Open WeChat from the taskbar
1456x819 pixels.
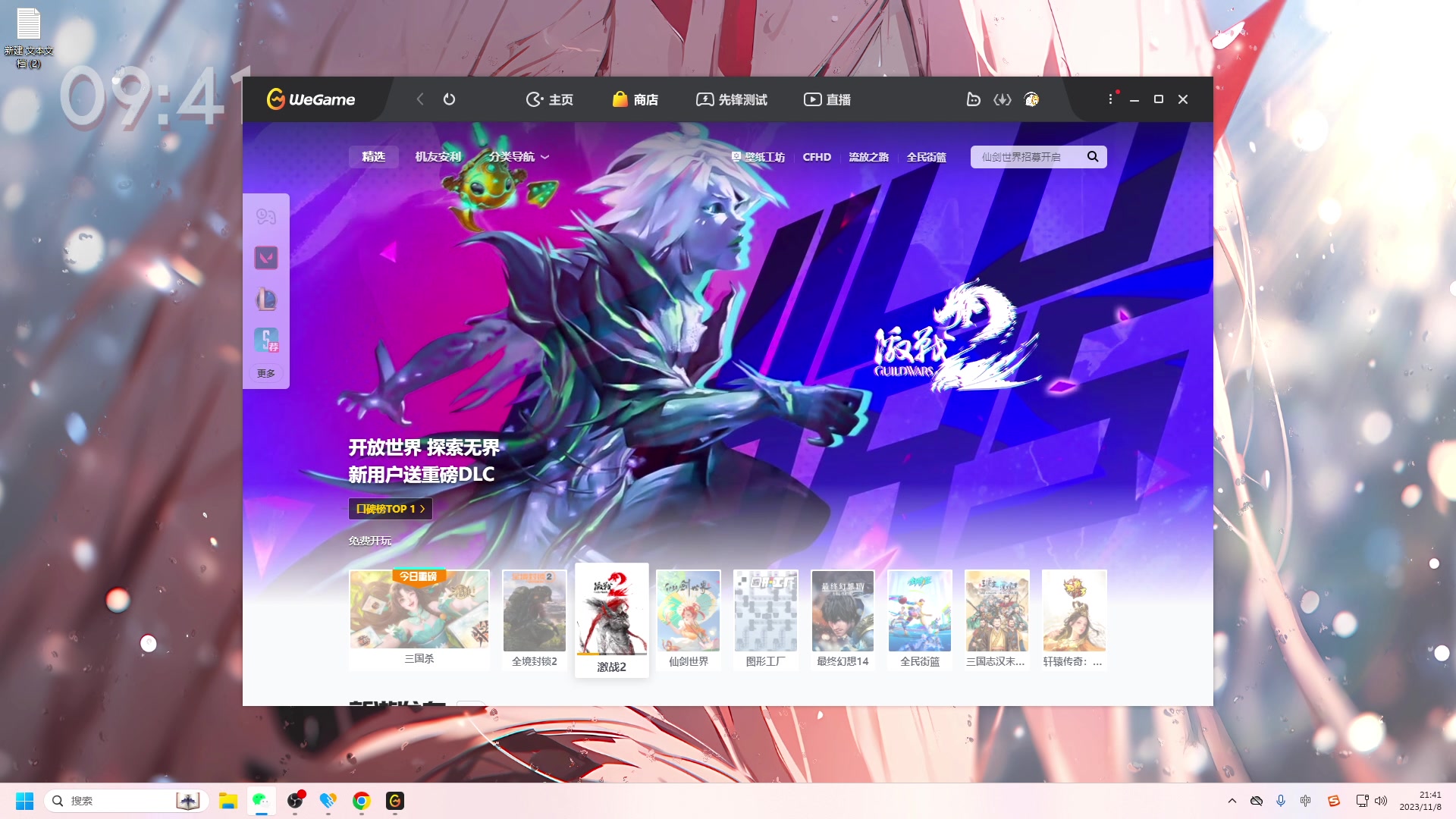[x=261, y=801]
